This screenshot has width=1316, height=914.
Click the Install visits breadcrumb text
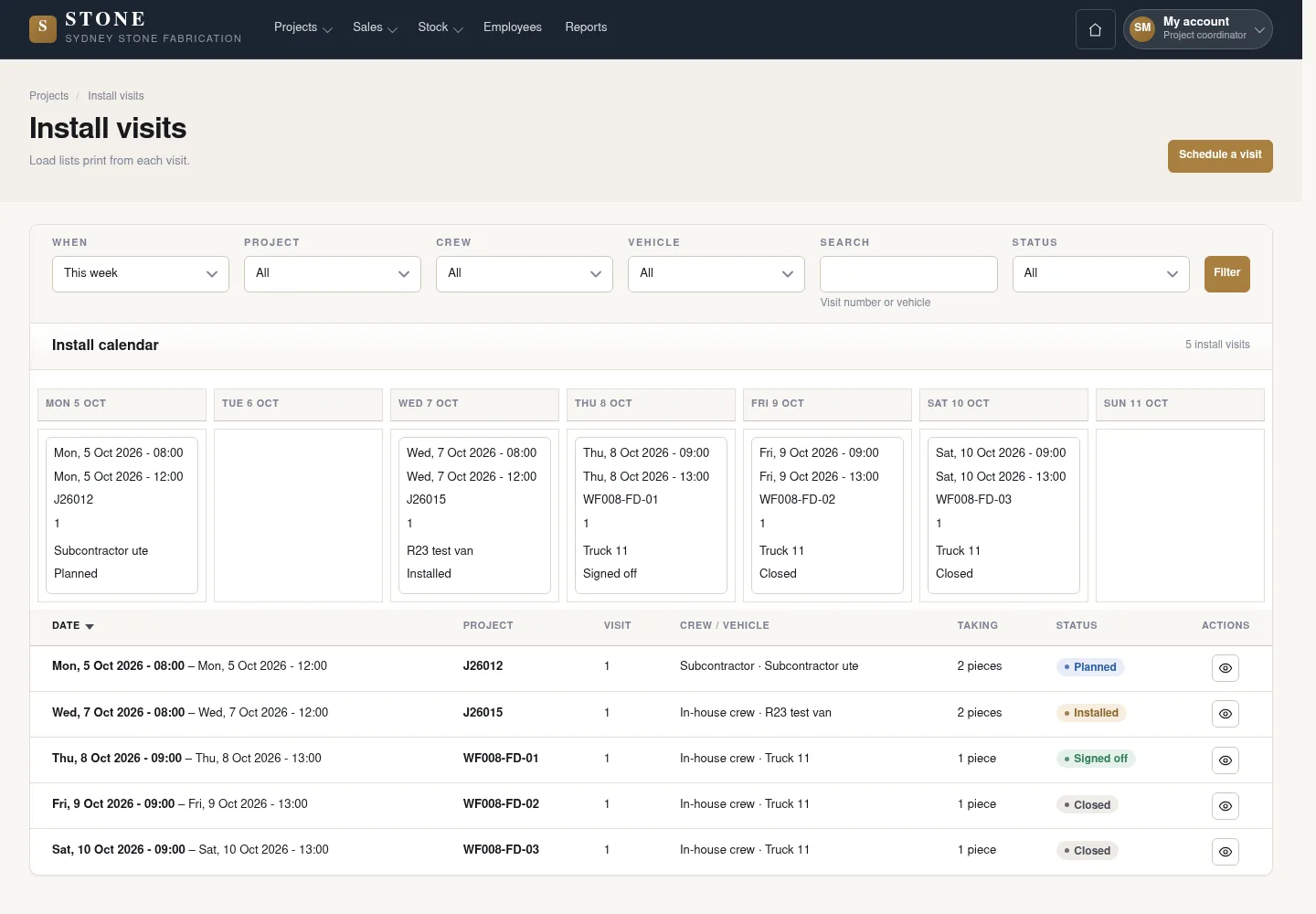(x=116, y=96)
